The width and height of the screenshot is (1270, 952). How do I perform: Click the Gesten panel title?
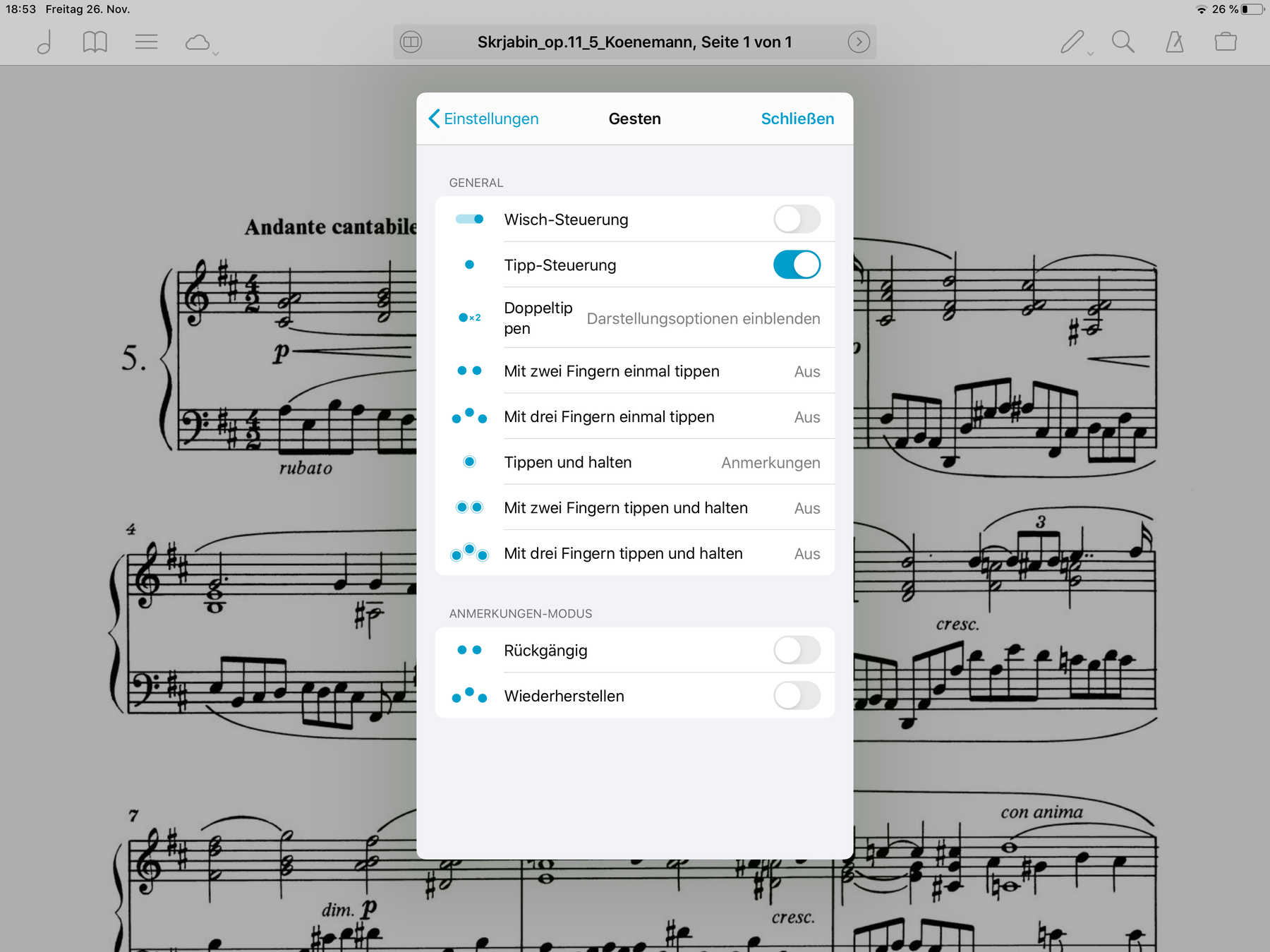(634, 119)
